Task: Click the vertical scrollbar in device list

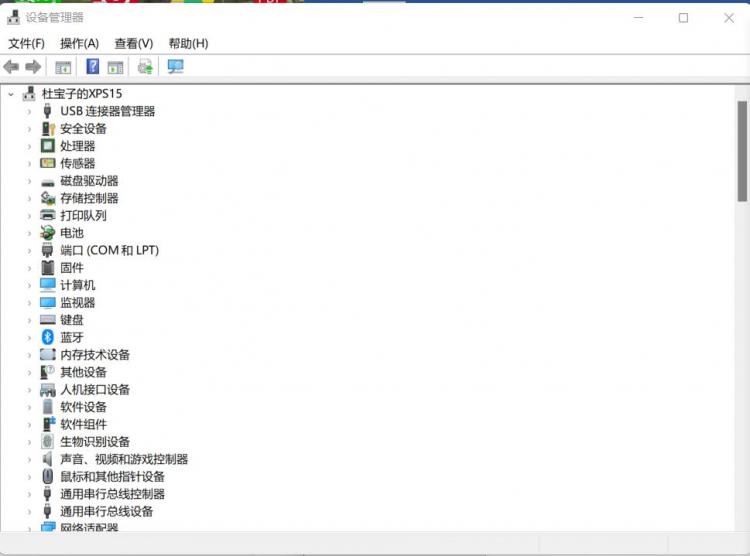Action: point(742,150)
